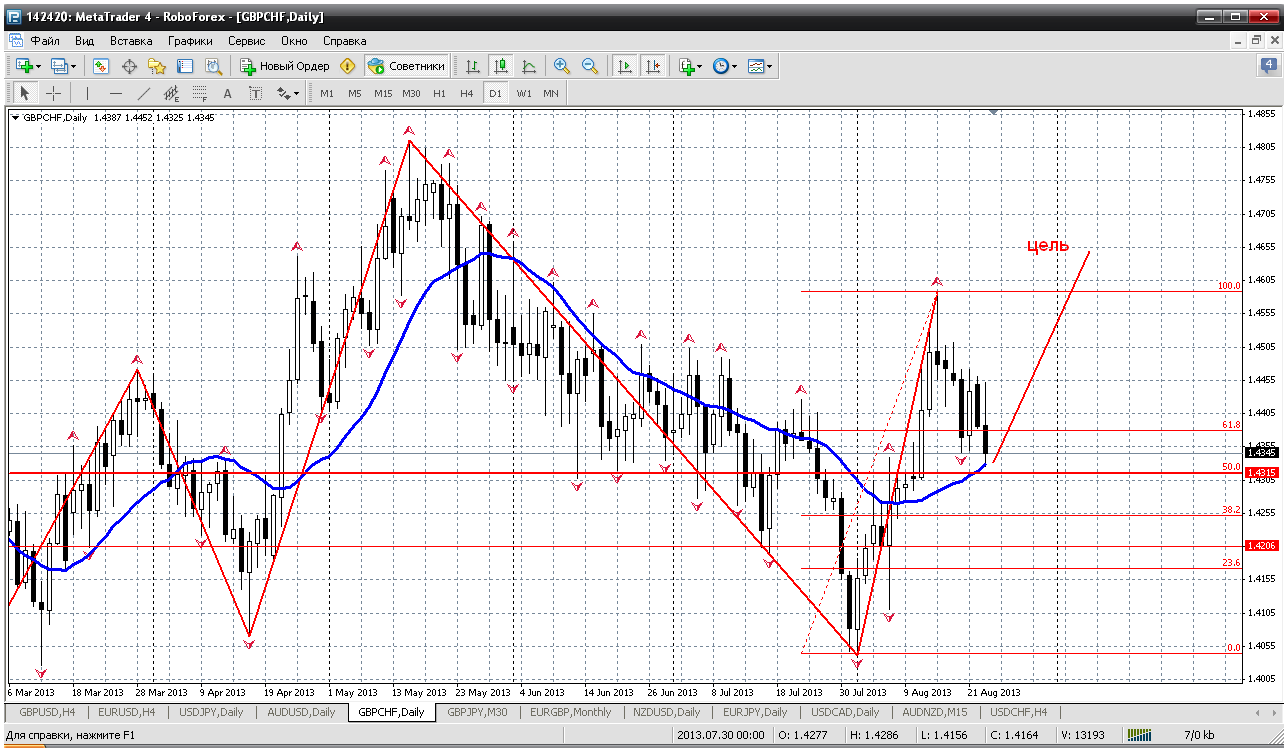Switch to the EURUSD,H4 chart tab
The width and height of the screenshot is (1288, 748).
pyautogui.click(x=126, y=712)
